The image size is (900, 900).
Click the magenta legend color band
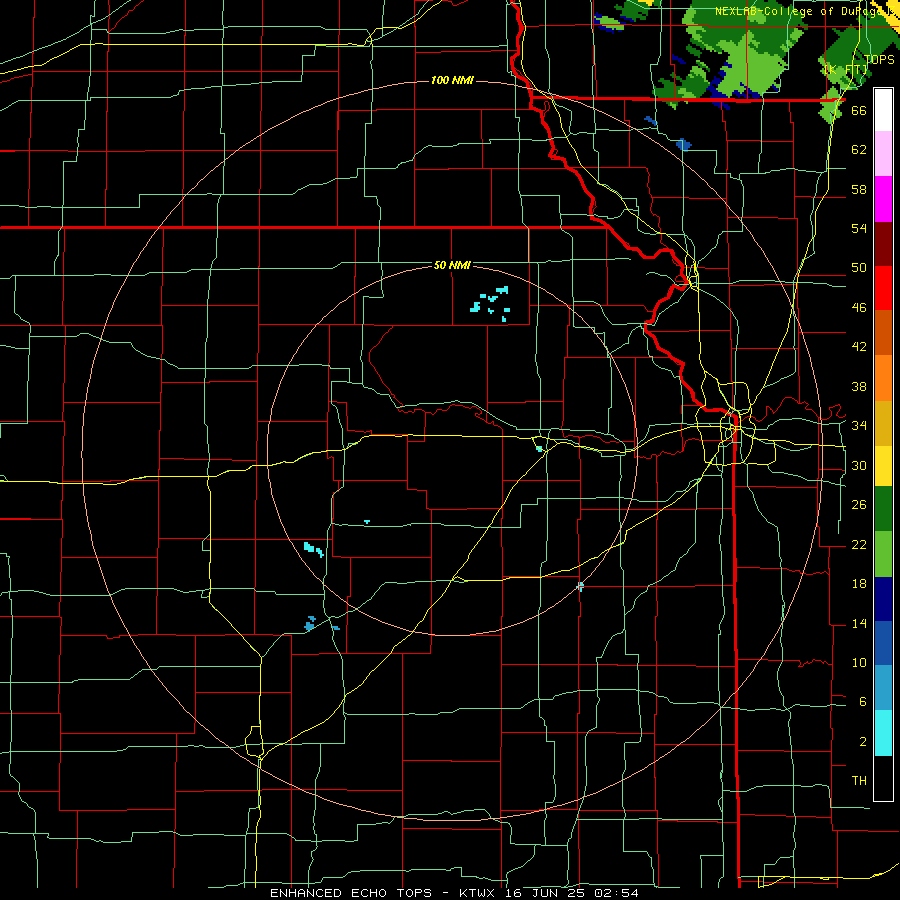pos(883,199)
